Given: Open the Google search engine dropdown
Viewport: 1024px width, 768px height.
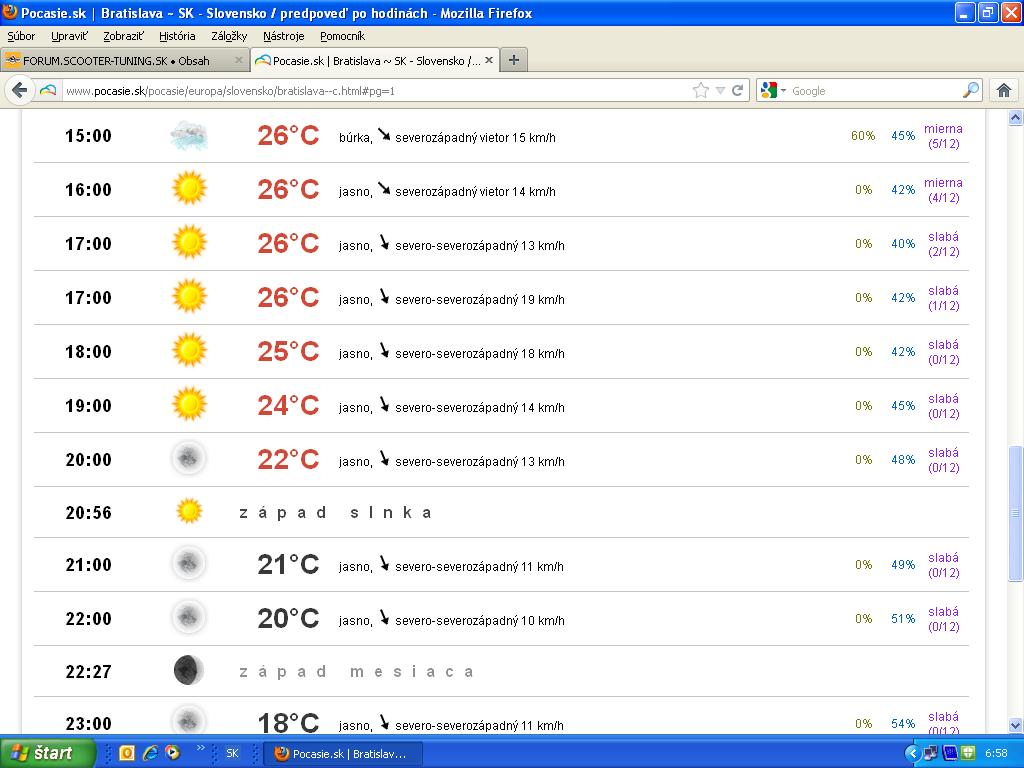Looking at the screenshot, I should click(x=773, y=90).
